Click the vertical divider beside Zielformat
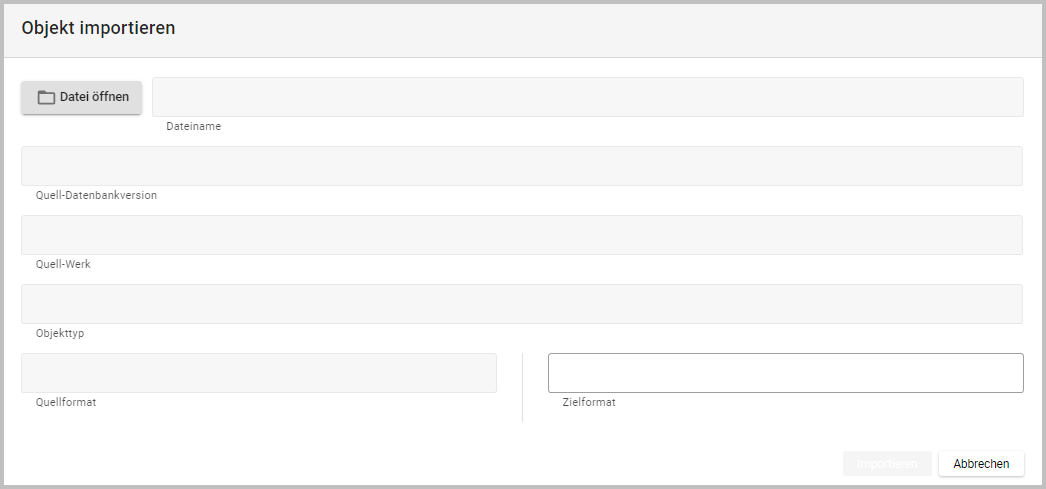 click(522, 387)
